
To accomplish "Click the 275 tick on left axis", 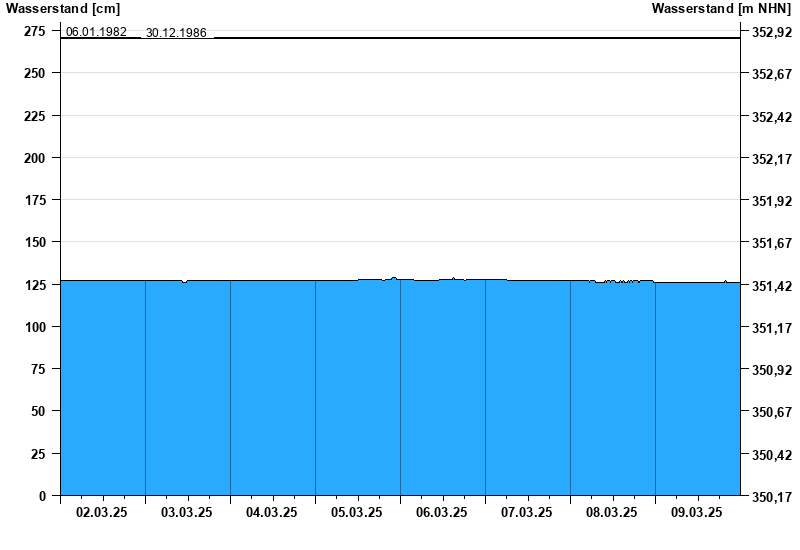I will 35,31.
